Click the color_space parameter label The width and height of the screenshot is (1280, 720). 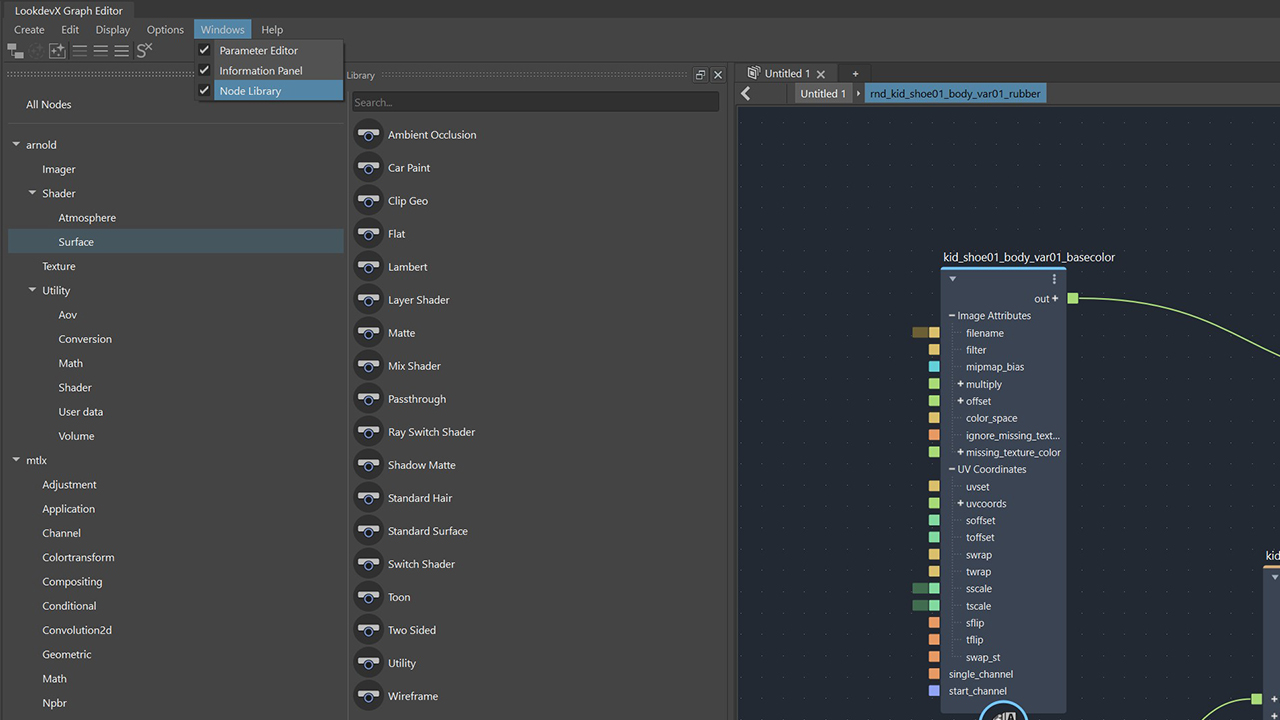pos(992,418)
